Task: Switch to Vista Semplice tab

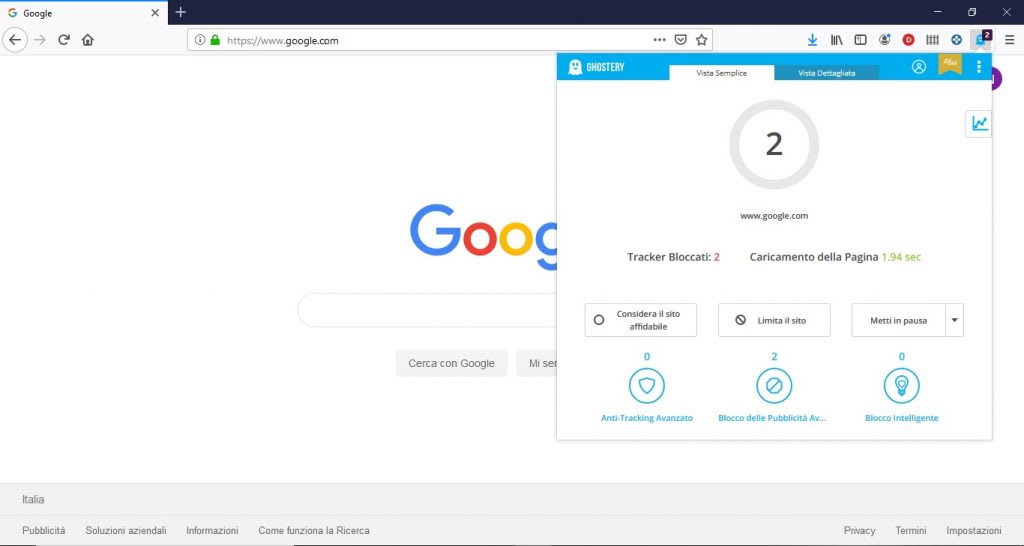Action: click(x=722, y=72)
